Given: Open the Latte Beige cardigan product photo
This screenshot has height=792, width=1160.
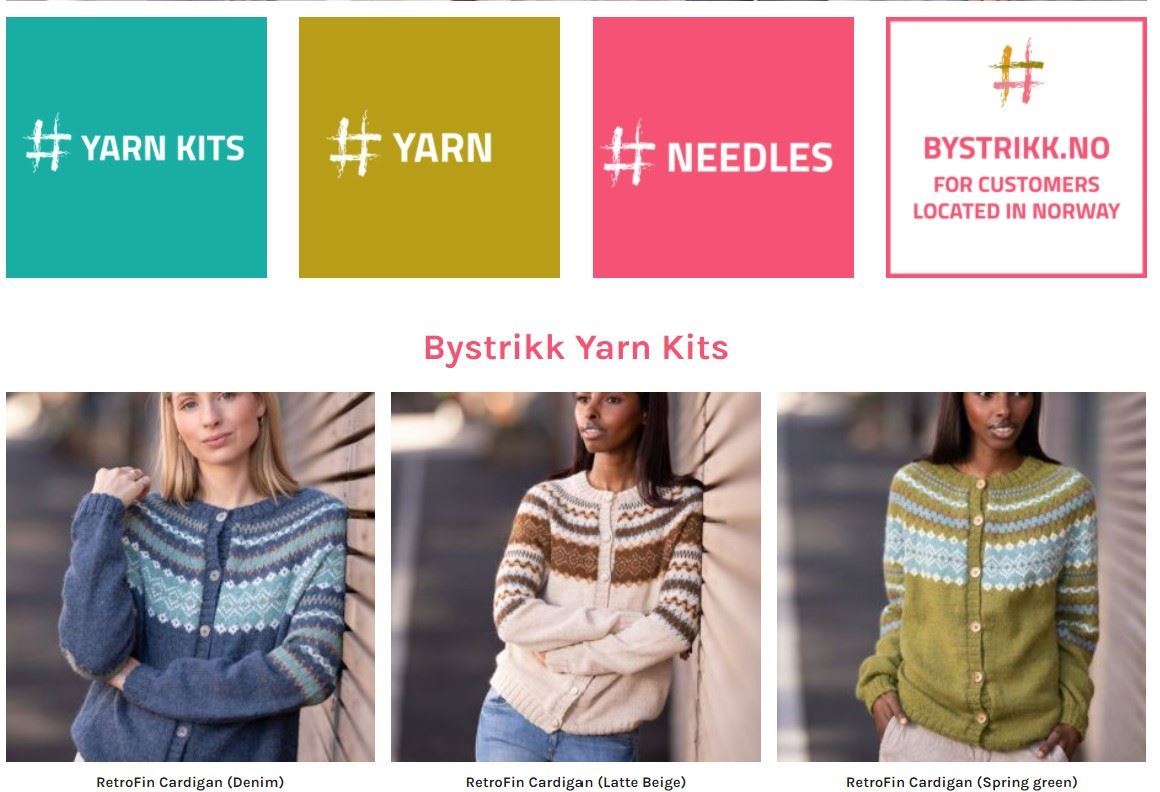Looking at the screenshot, I should 576,577.
